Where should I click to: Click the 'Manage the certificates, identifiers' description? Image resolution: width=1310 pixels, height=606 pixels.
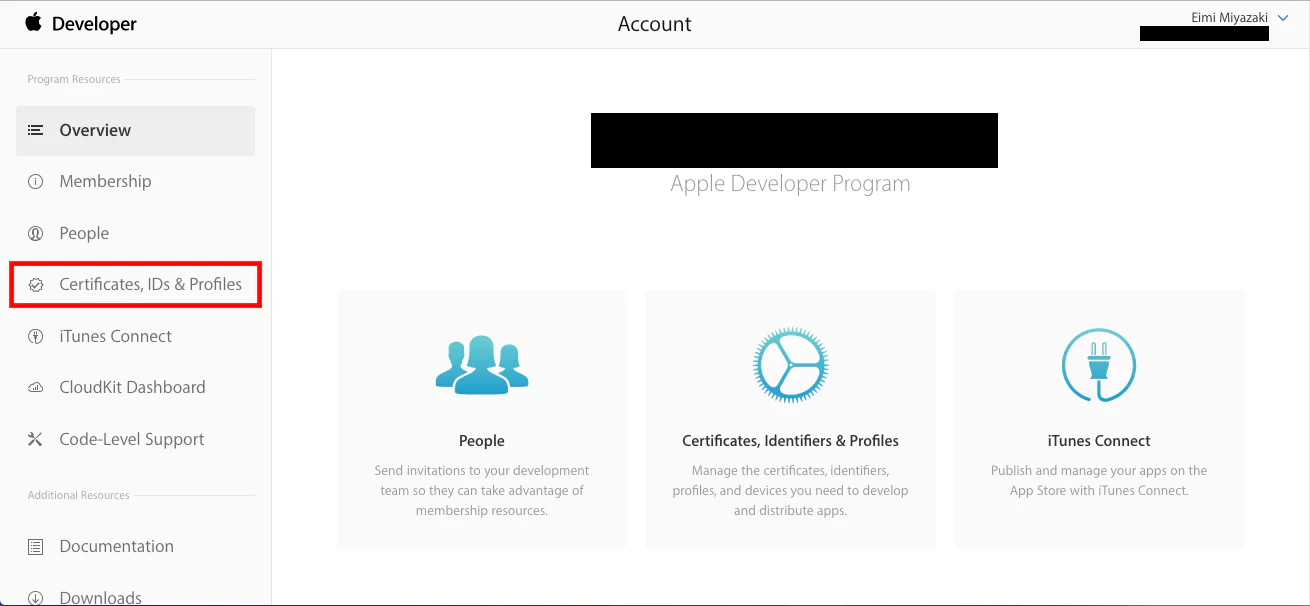click(790, 490)
